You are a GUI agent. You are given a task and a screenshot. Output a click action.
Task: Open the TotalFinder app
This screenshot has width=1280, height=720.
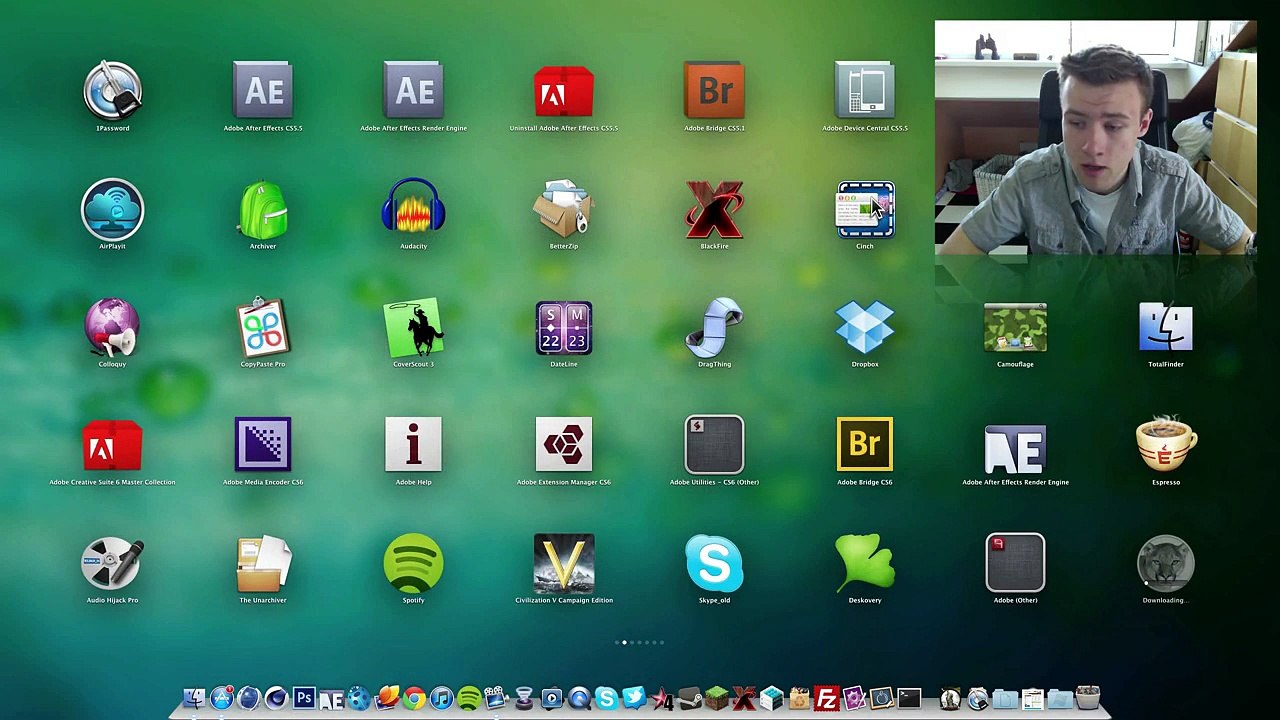point(1166,328)
